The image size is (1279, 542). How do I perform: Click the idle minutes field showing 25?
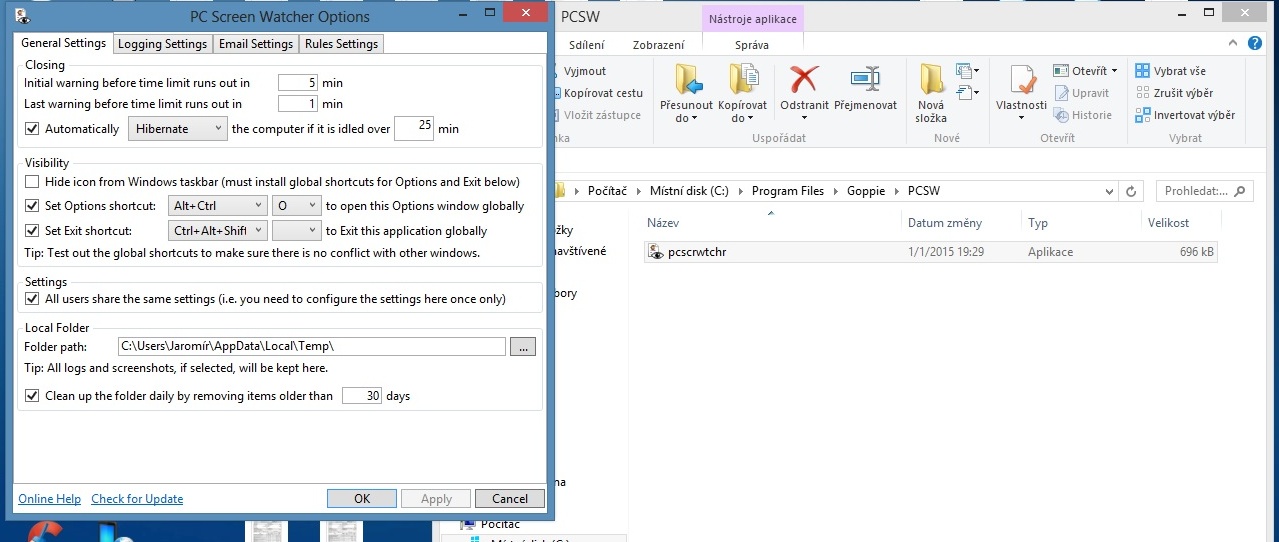point(414,128)
